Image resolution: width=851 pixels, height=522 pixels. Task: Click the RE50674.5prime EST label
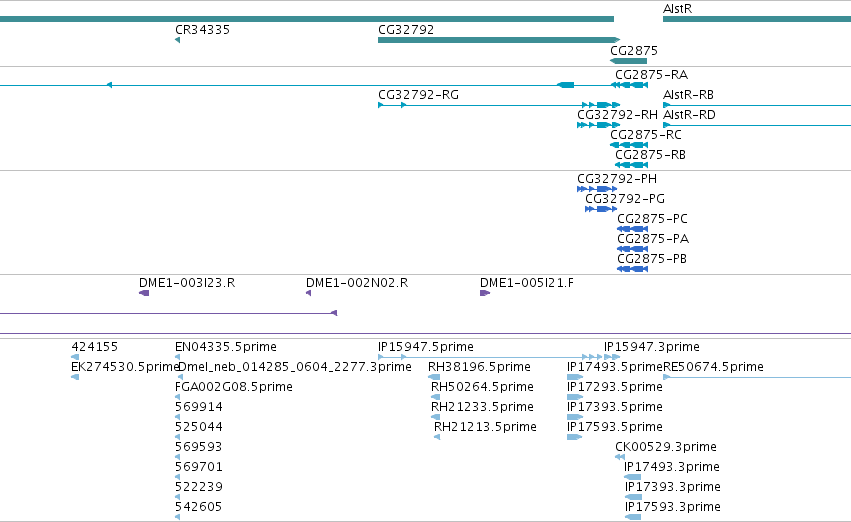tap(713, 367)
